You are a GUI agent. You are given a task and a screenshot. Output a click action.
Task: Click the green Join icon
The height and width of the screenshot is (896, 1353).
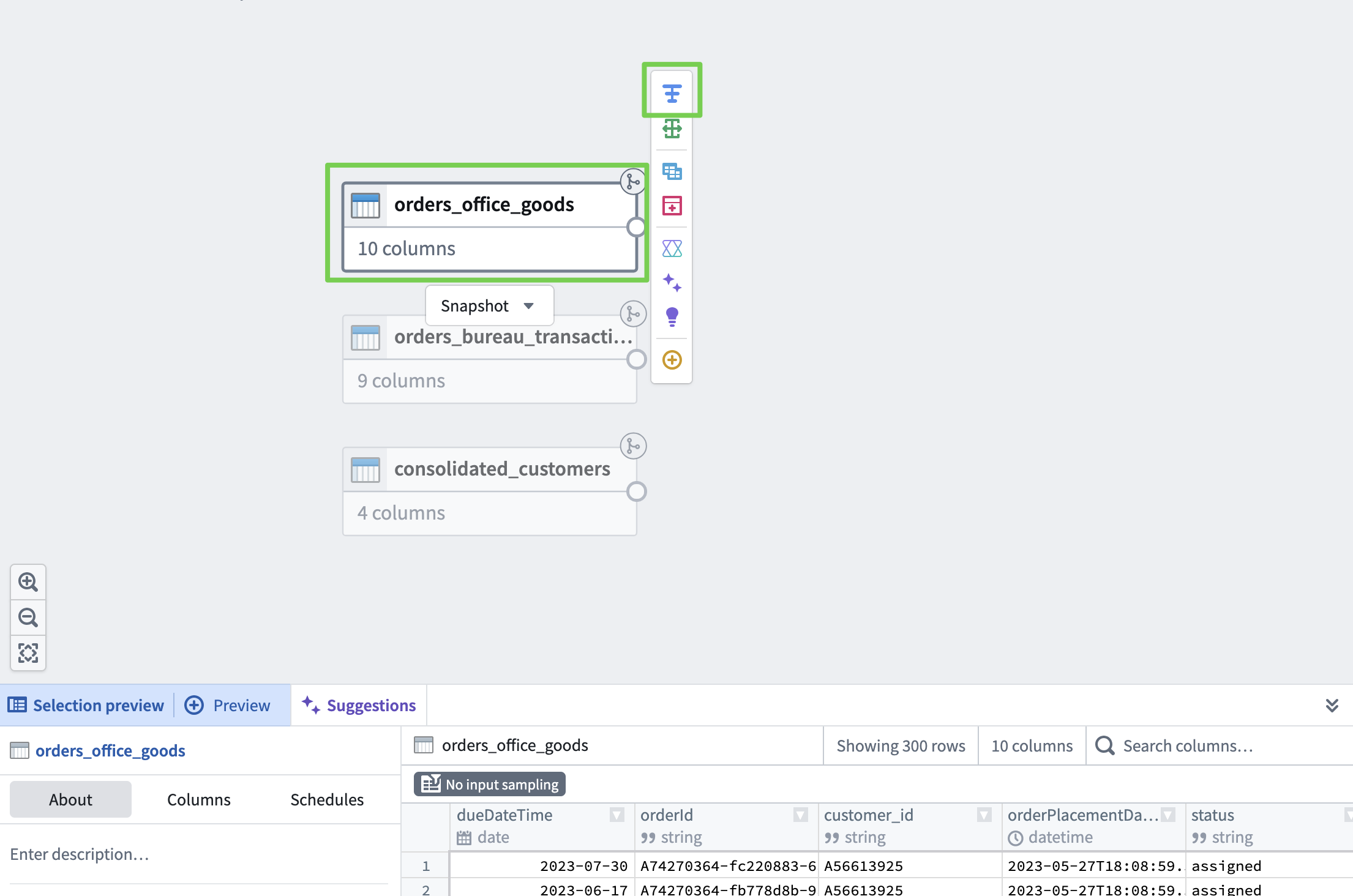click(x=672, y=129)
